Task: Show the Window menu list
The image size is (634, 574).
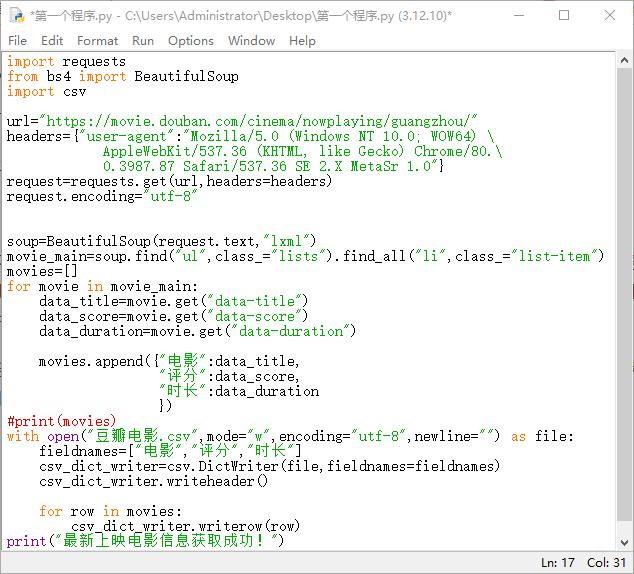Action: click(x=251, y=40)
